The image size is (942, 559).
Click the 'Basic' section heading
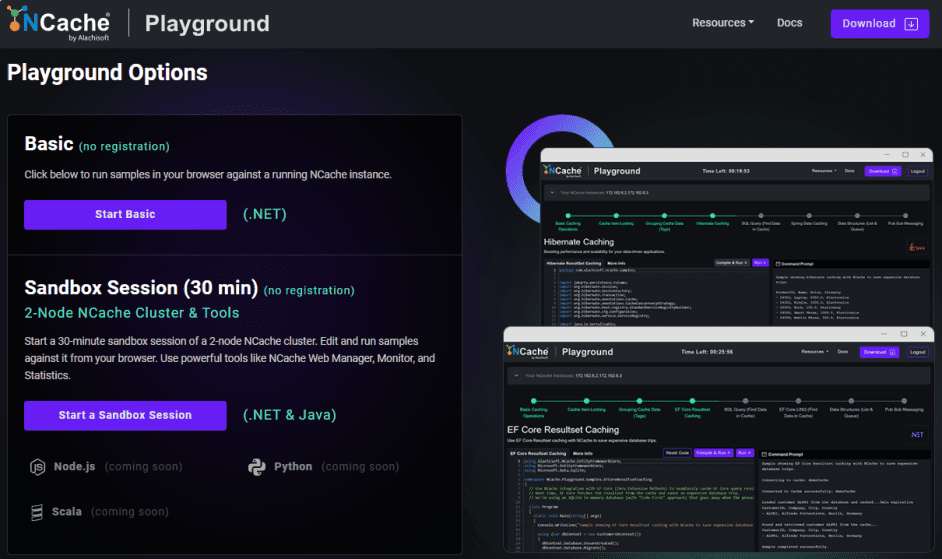tap(49, 144)
